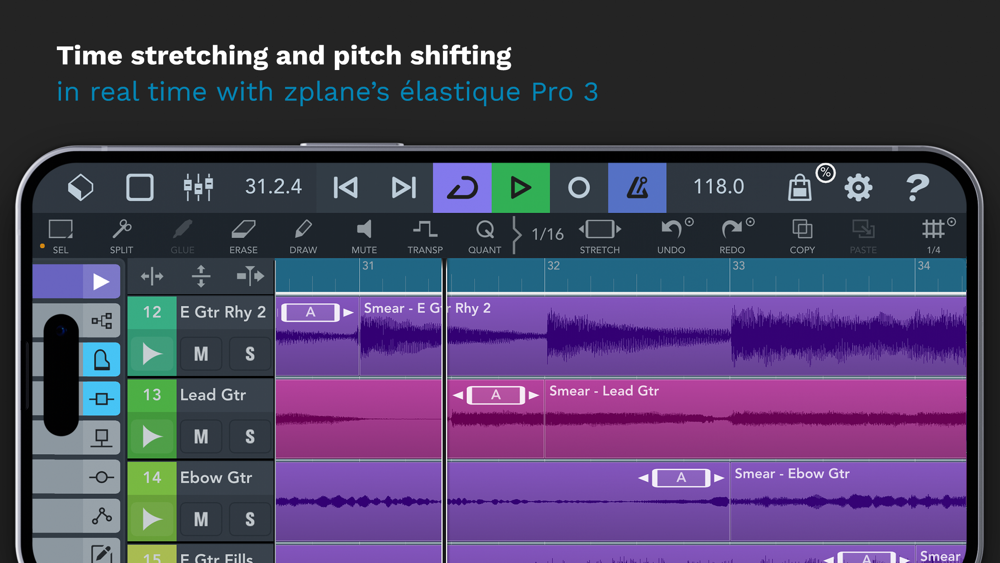Screen dimensions: 1000x563
Task: Click the REDO arrow
Action: [x=732, y=236]
